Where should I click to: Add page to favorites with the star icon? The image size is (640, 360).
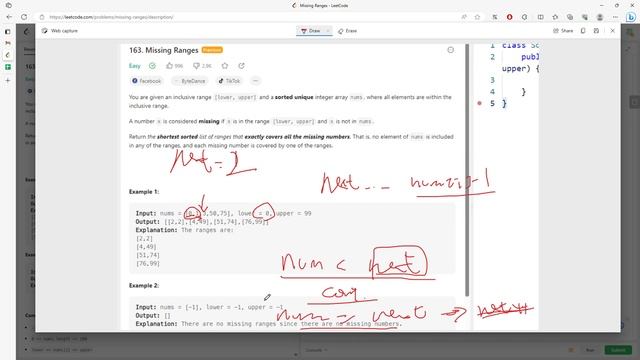[478, 17]
